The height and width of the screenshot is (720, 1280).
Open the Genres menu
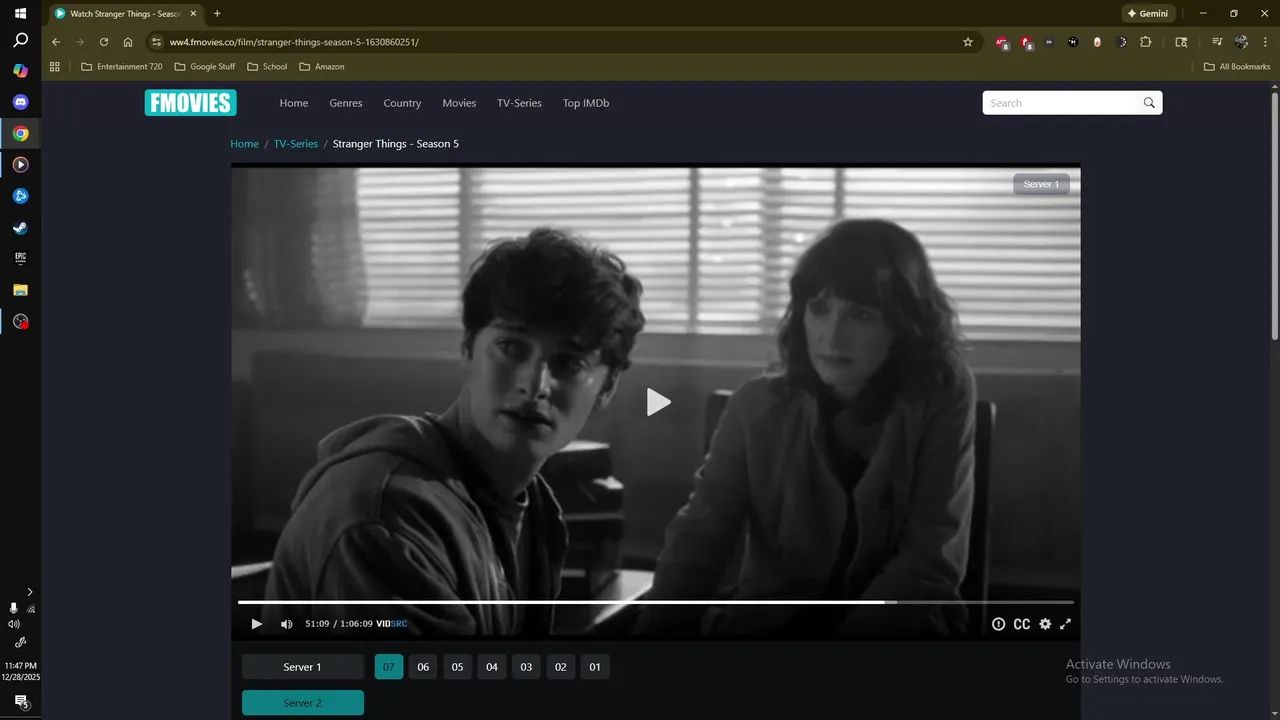[x=346, y=103]
